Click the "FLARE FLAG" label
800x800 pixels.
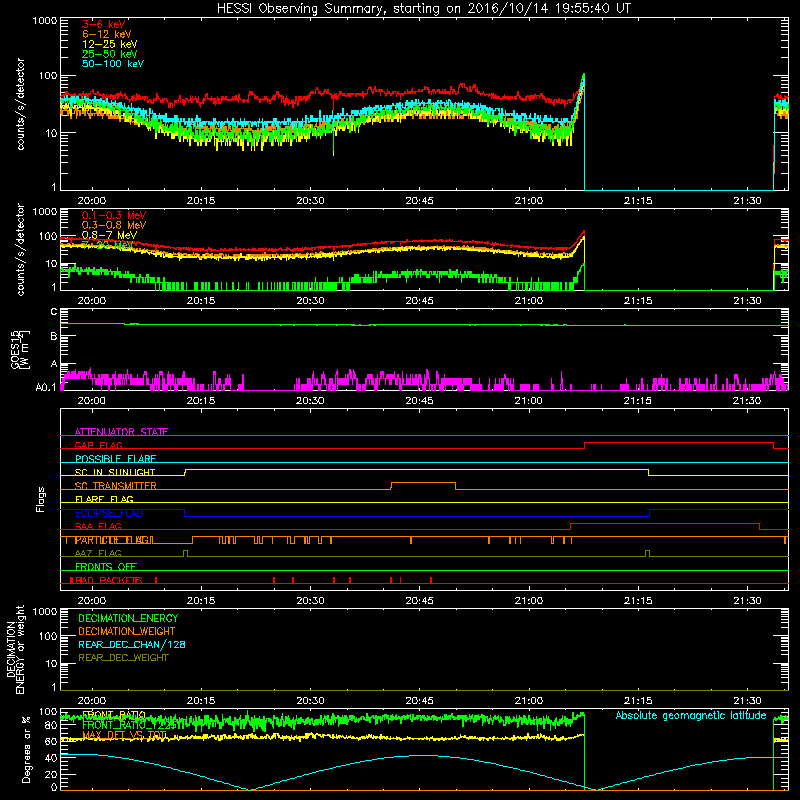(104, 499)
